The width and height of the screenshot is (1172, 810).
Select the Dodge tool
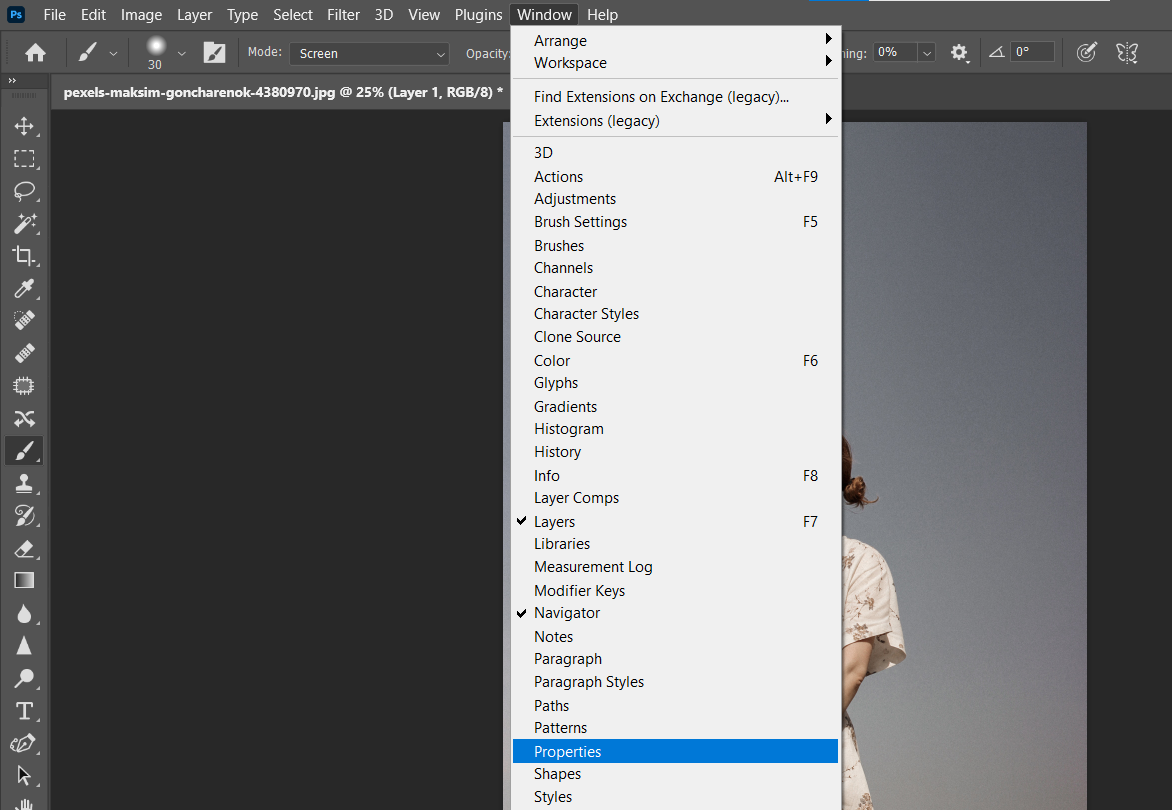(x=24, y=678)
